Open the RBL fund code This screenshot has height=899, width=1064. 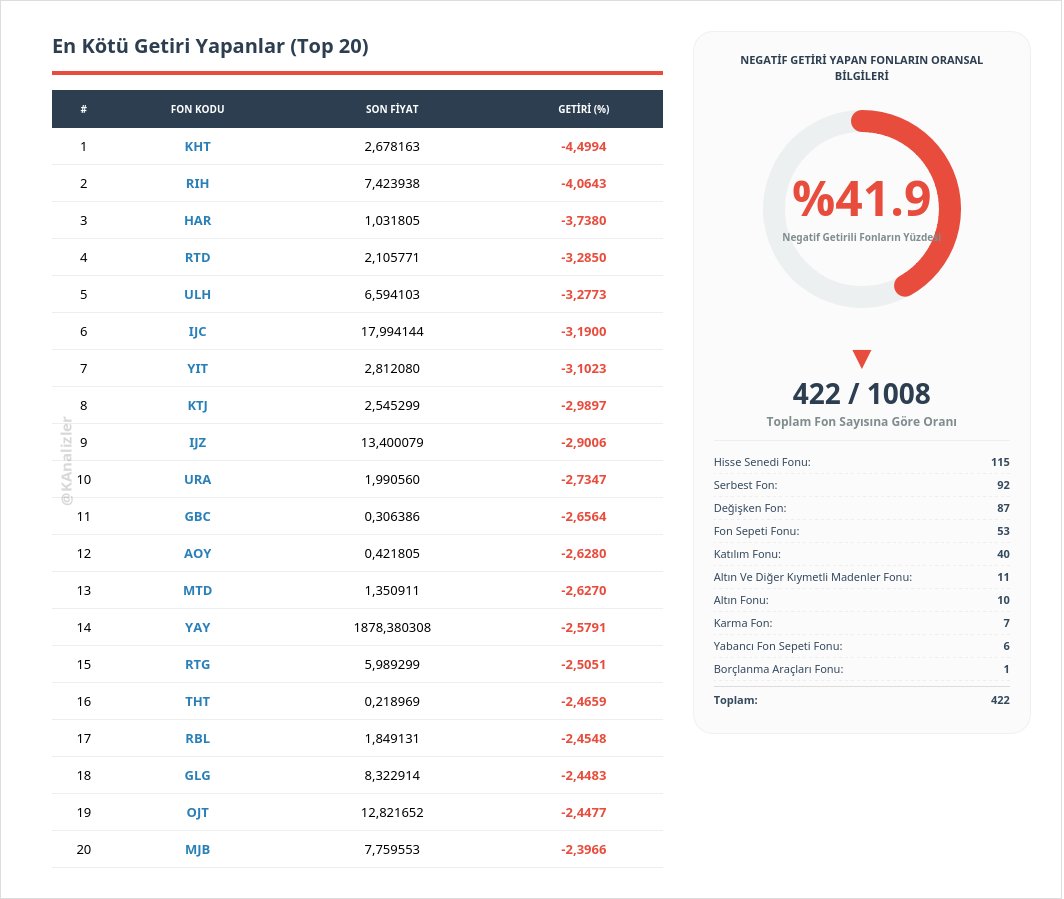(197, 738)
